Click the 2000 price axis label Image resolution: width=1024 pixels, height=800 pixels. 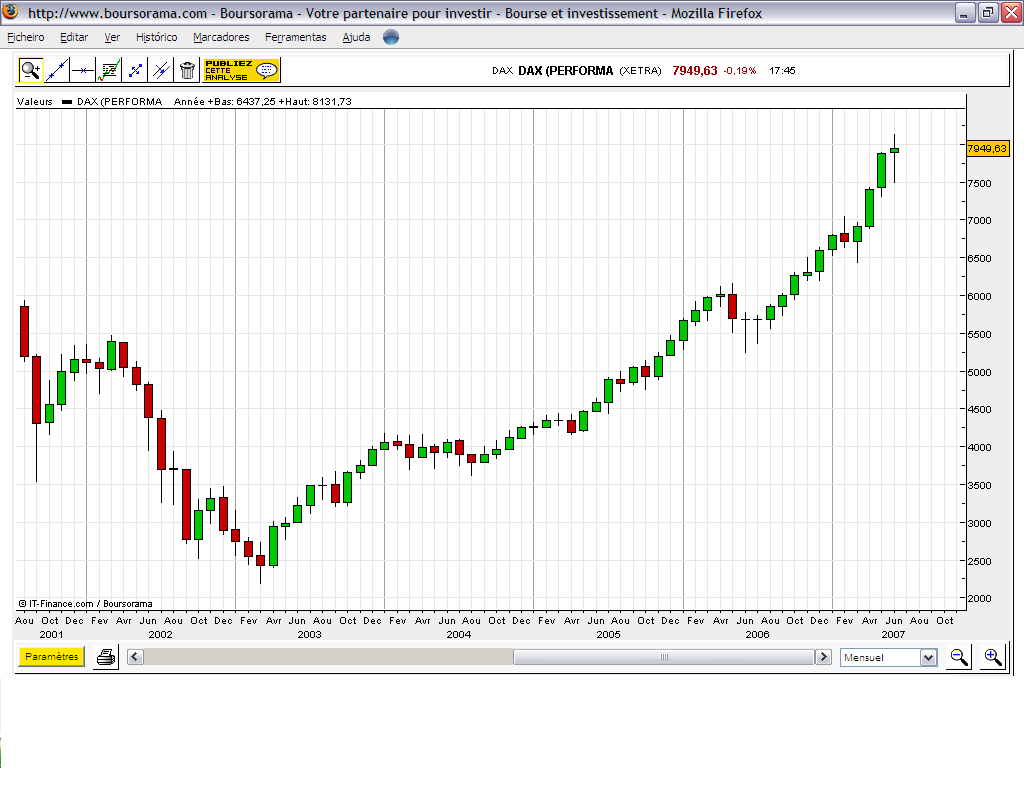click(x=980, y=598)
